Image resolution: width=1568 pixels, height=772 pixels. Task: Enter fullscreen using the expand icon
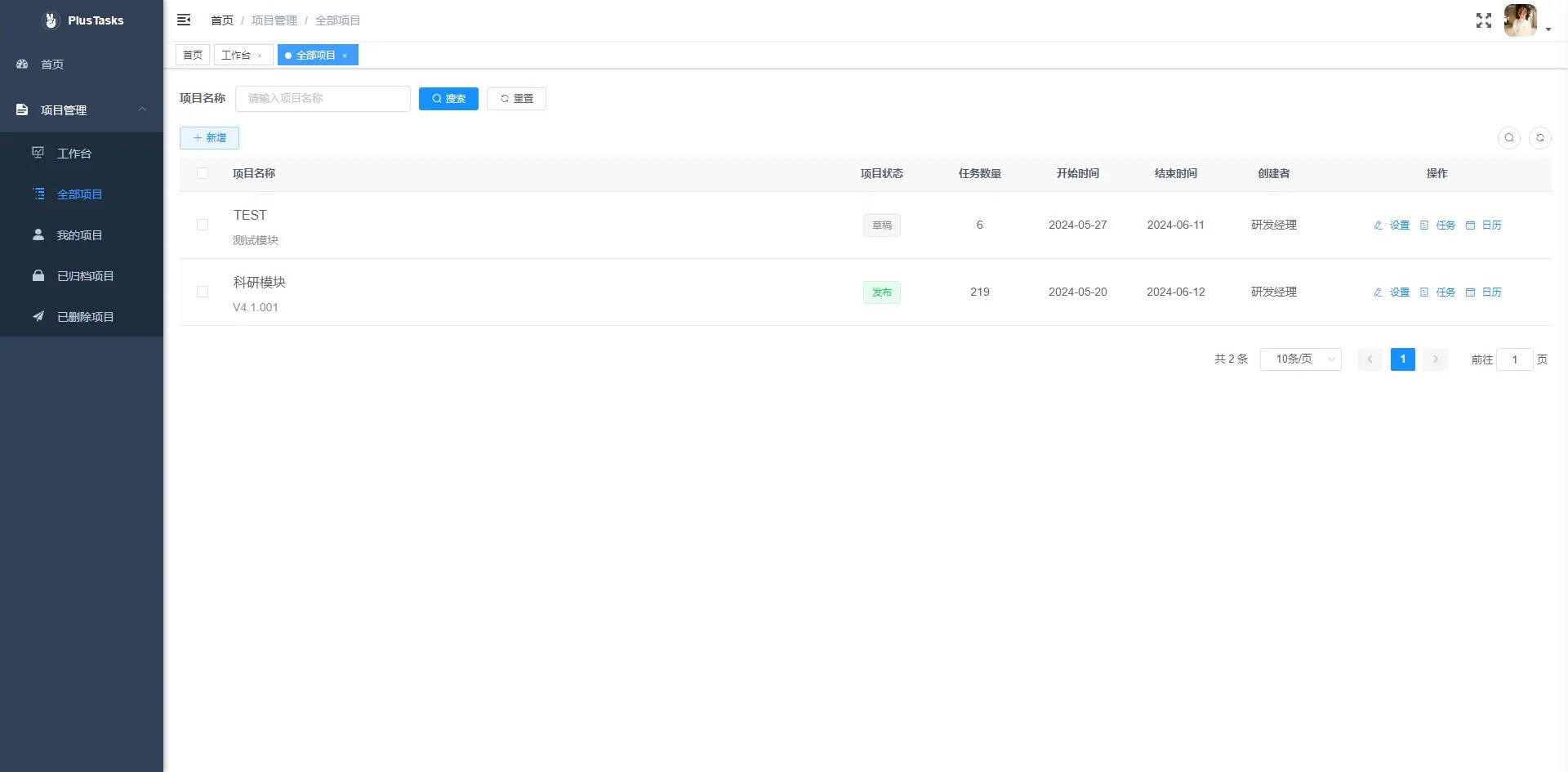pos(1483,20)
